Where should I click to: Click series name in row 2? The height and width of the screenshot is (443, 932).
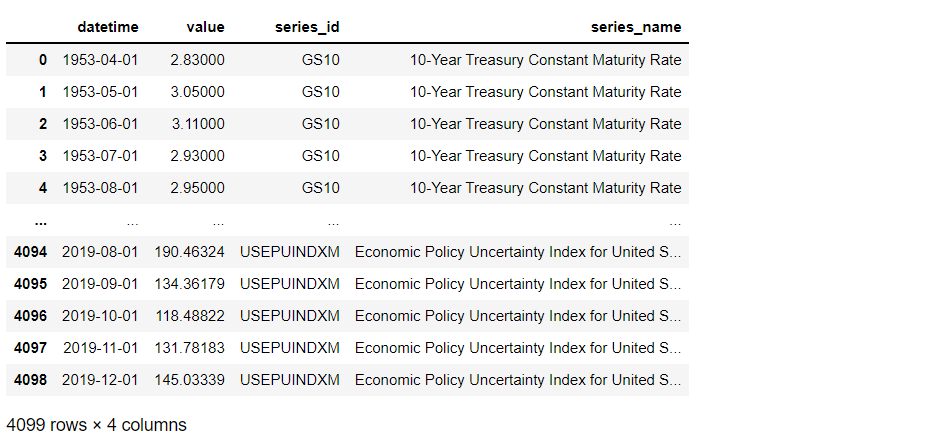pyautogui.click(x=545, y=124)
